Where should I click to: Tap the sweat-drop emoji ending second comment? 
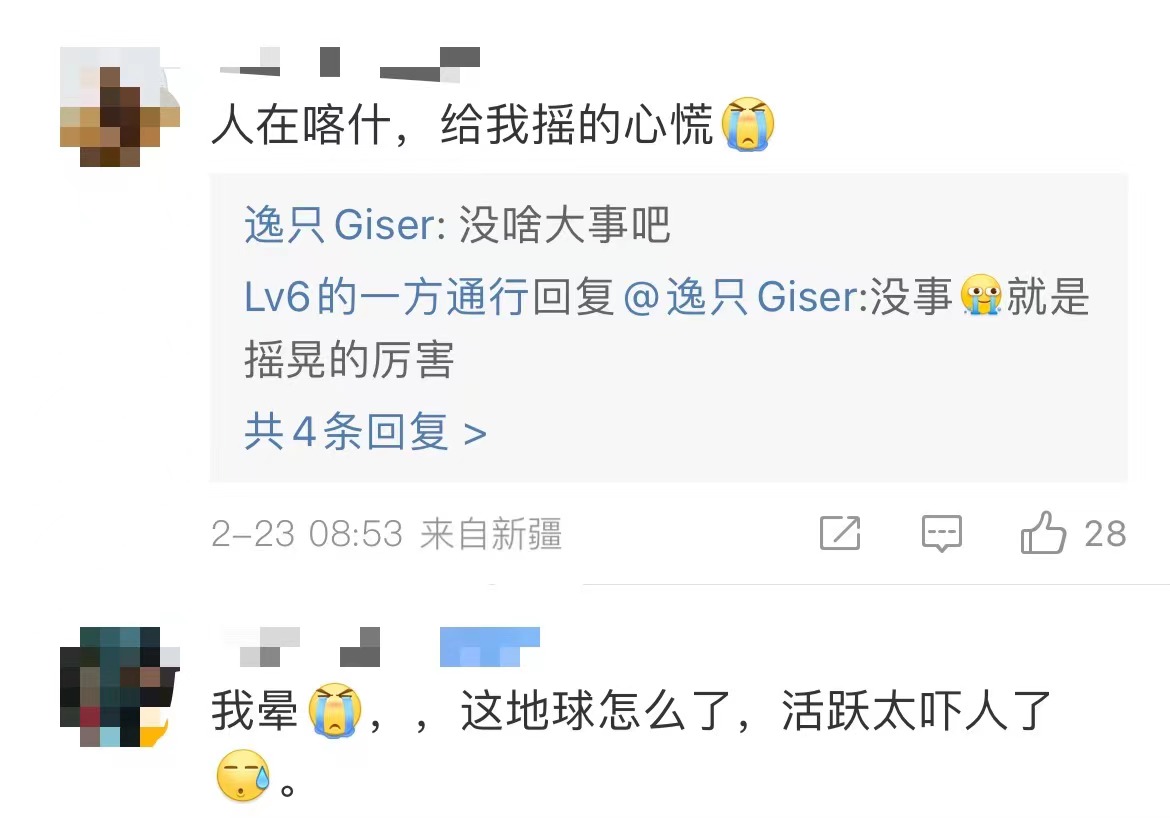[243, 776]
